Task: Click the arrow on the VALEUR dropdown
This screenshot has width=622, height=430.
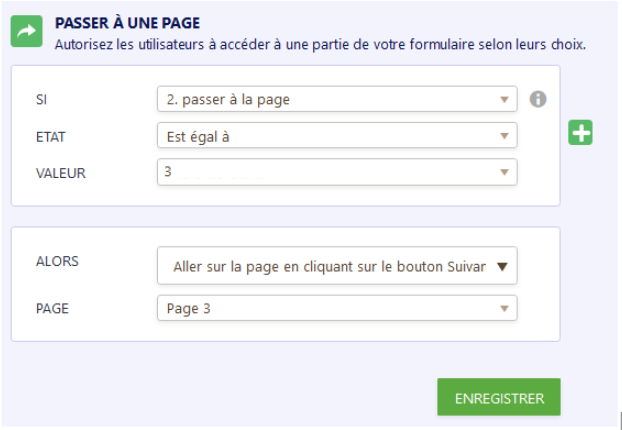Action: click(x=504, y=172)
